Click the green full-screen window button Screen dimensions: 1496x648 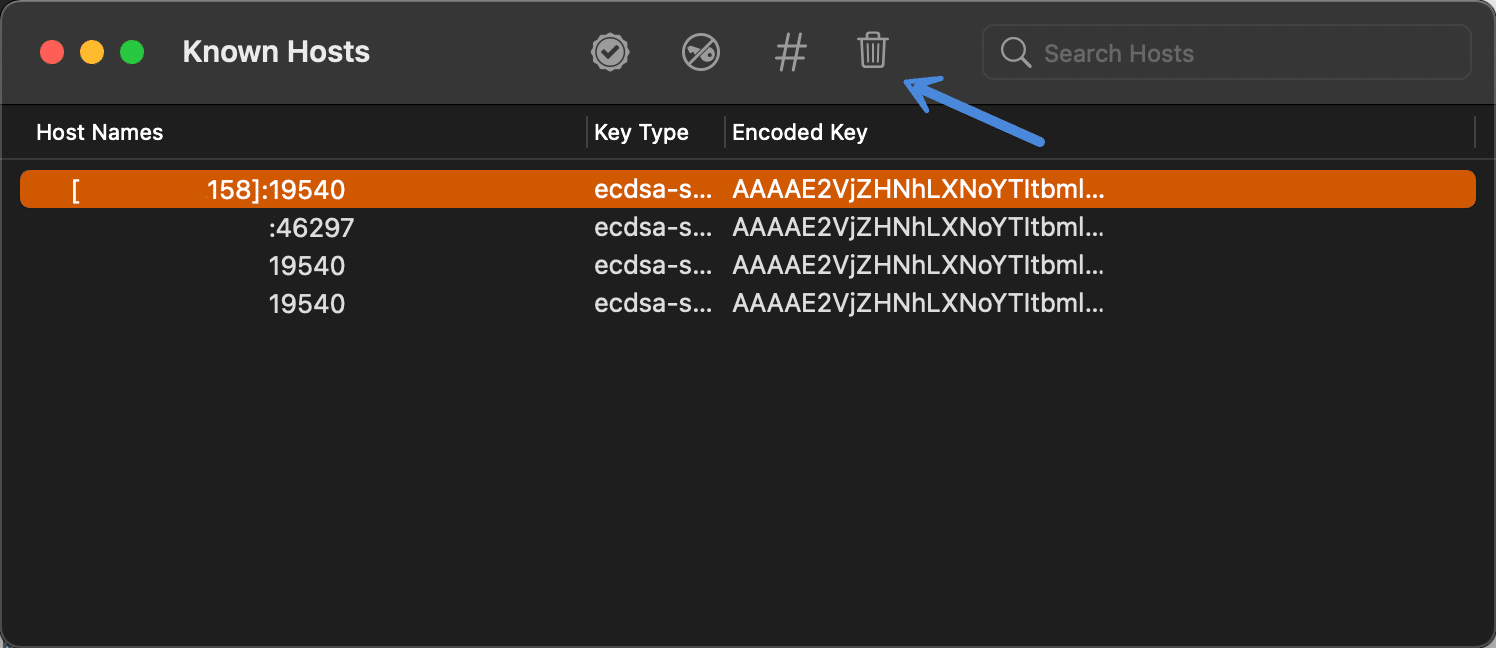(x=132, y=51)
